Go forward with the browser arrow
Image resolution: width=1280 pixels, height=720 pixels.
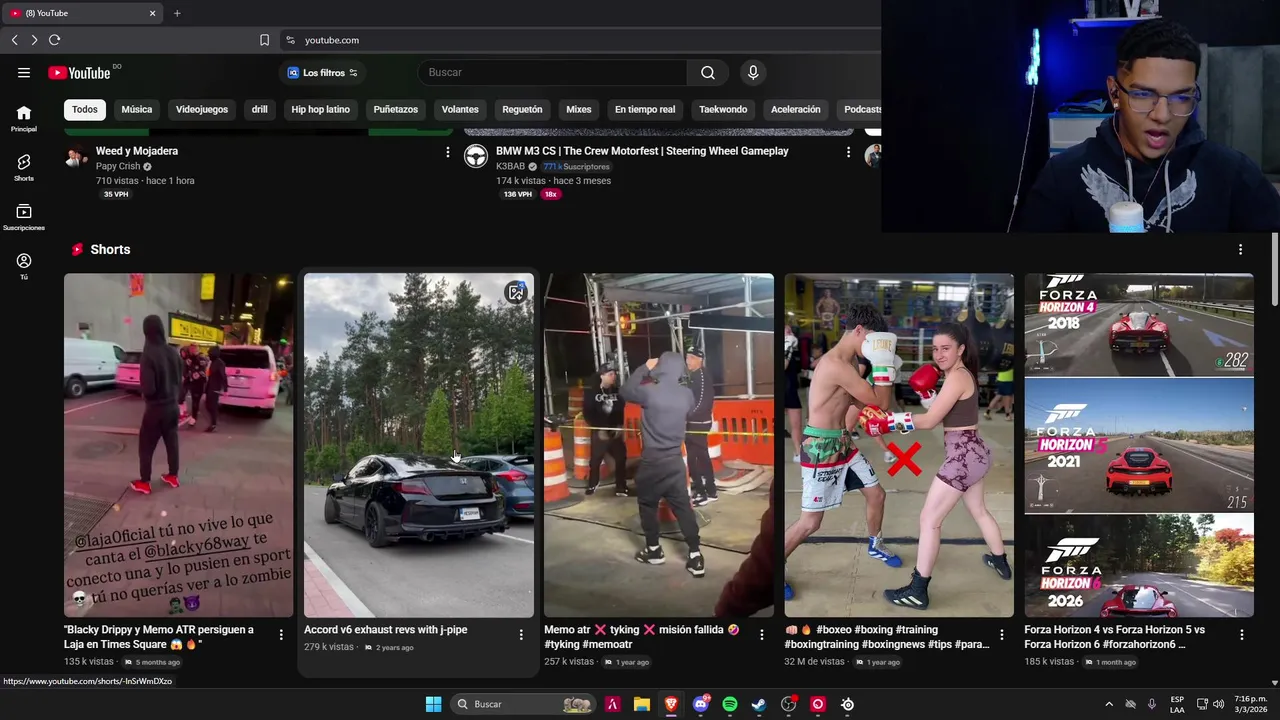(34, 40)
